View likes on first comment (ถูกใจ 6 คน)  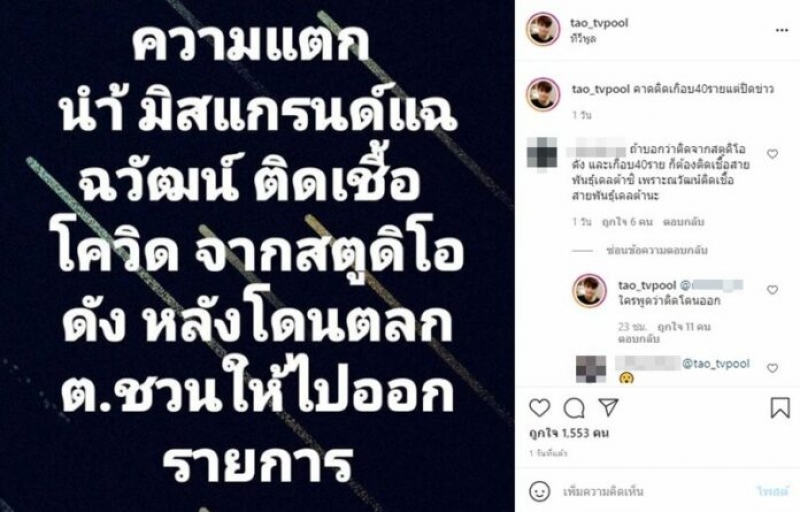pyautogui.click(x=627, y=222)
